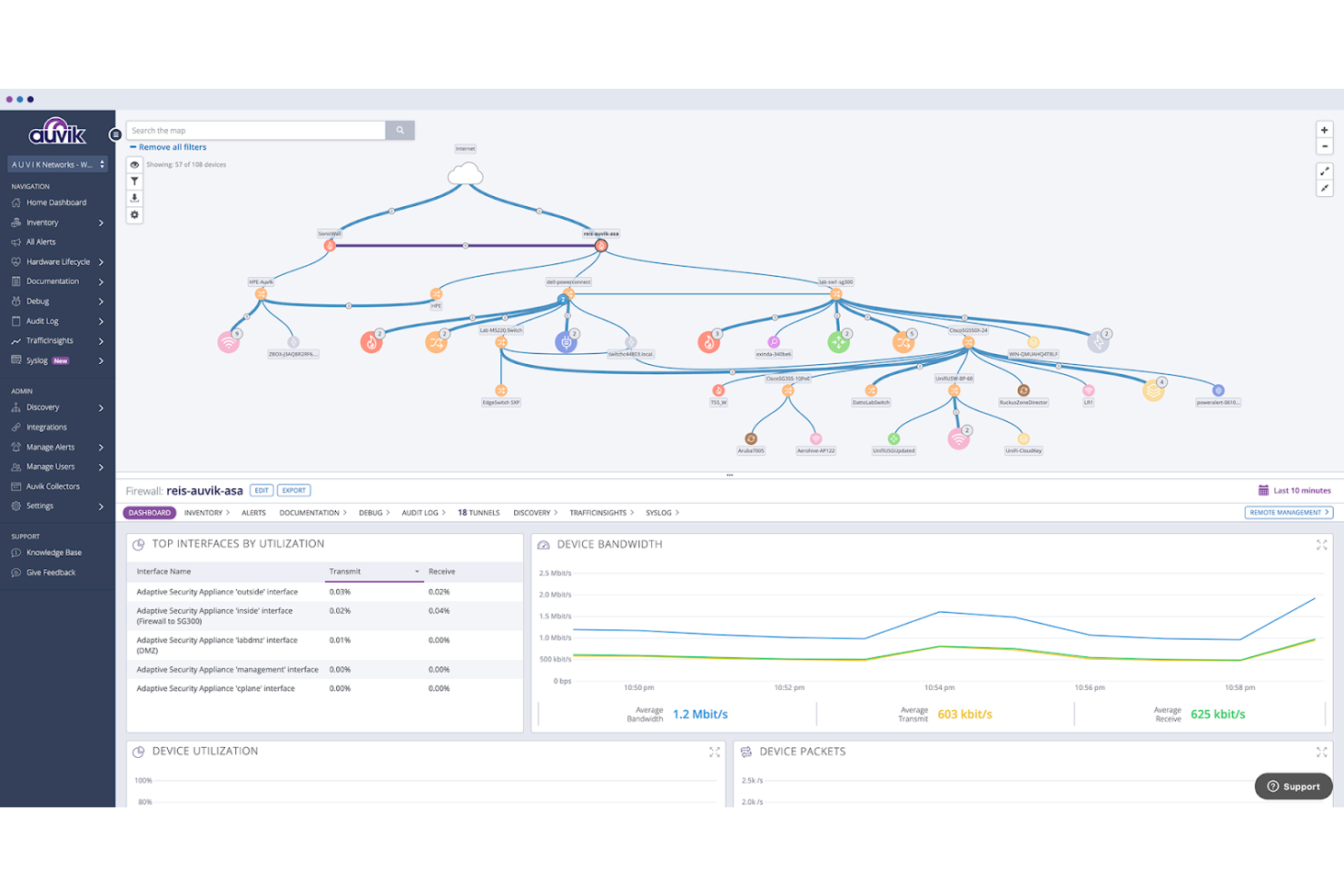Image resolution: width=1344 pixels, height=896 pixels.
Task: Collapse the navigation sidebar with the hamburger icon
Action: tap(115, 133)
